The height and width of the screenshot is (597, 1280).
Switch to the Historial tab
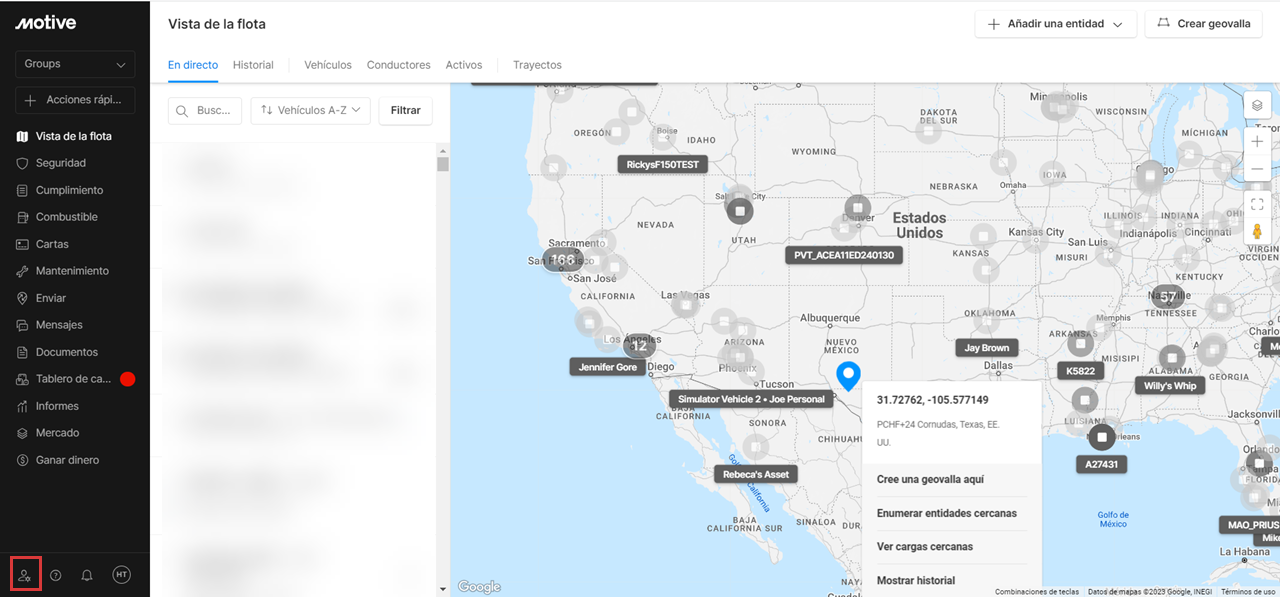click(253, 65)
